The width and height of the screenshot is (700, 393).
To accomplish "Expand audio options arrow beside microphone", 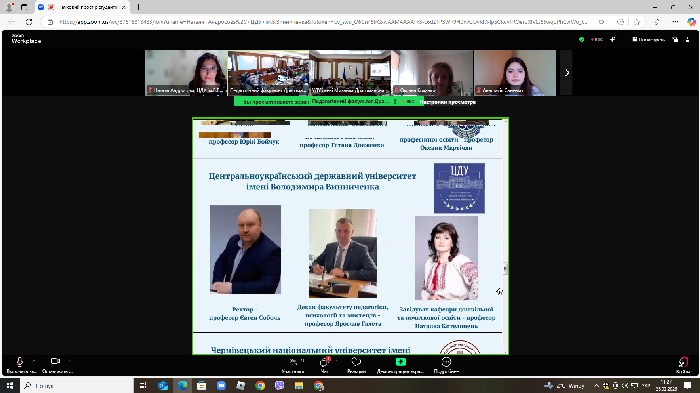I will tap(34, 360).
